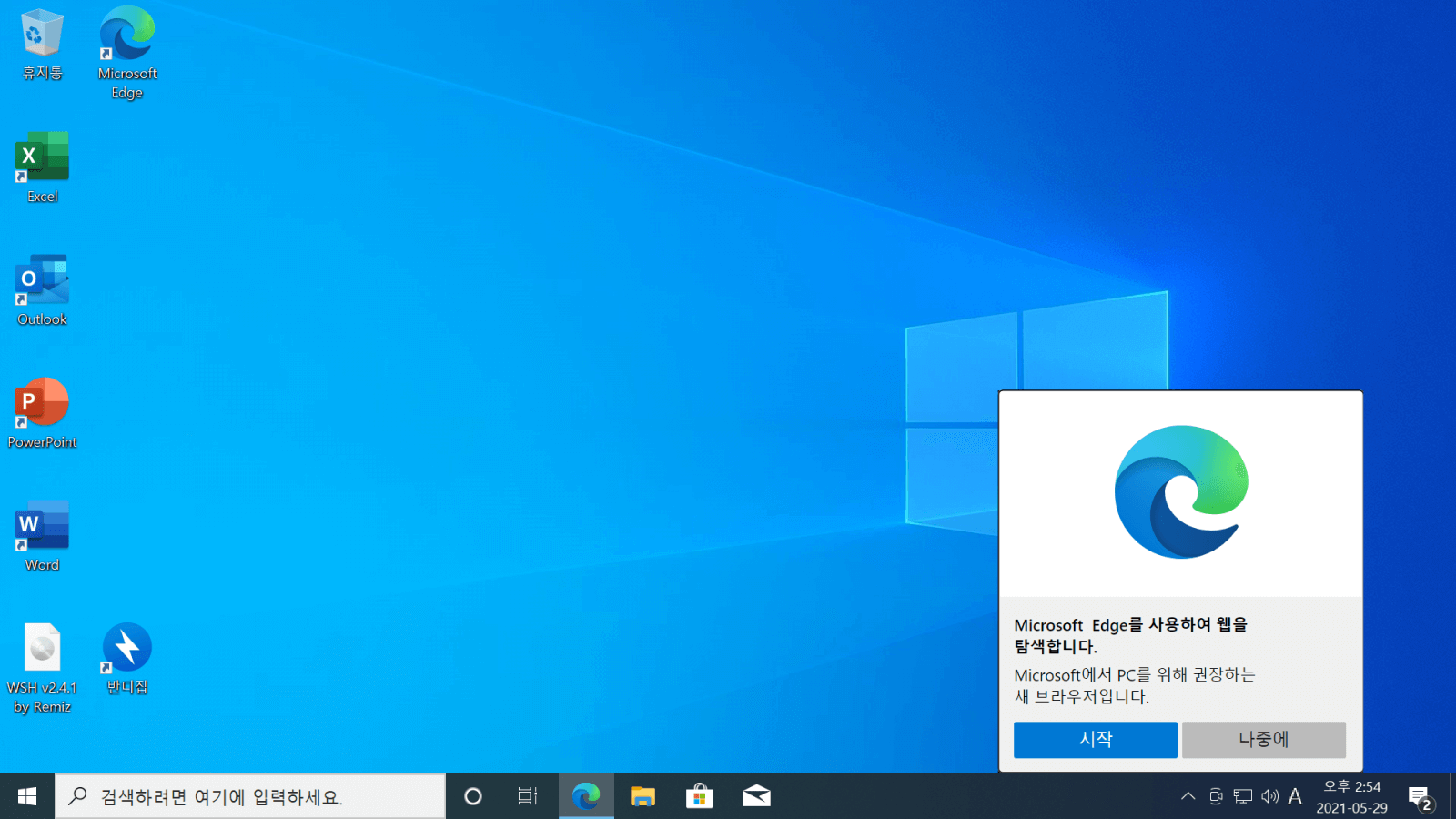Viewport: 1456px width, 819px height.
Task: Select the 반디집 (Bandizip) desktop shortcut
Action: 127,659
